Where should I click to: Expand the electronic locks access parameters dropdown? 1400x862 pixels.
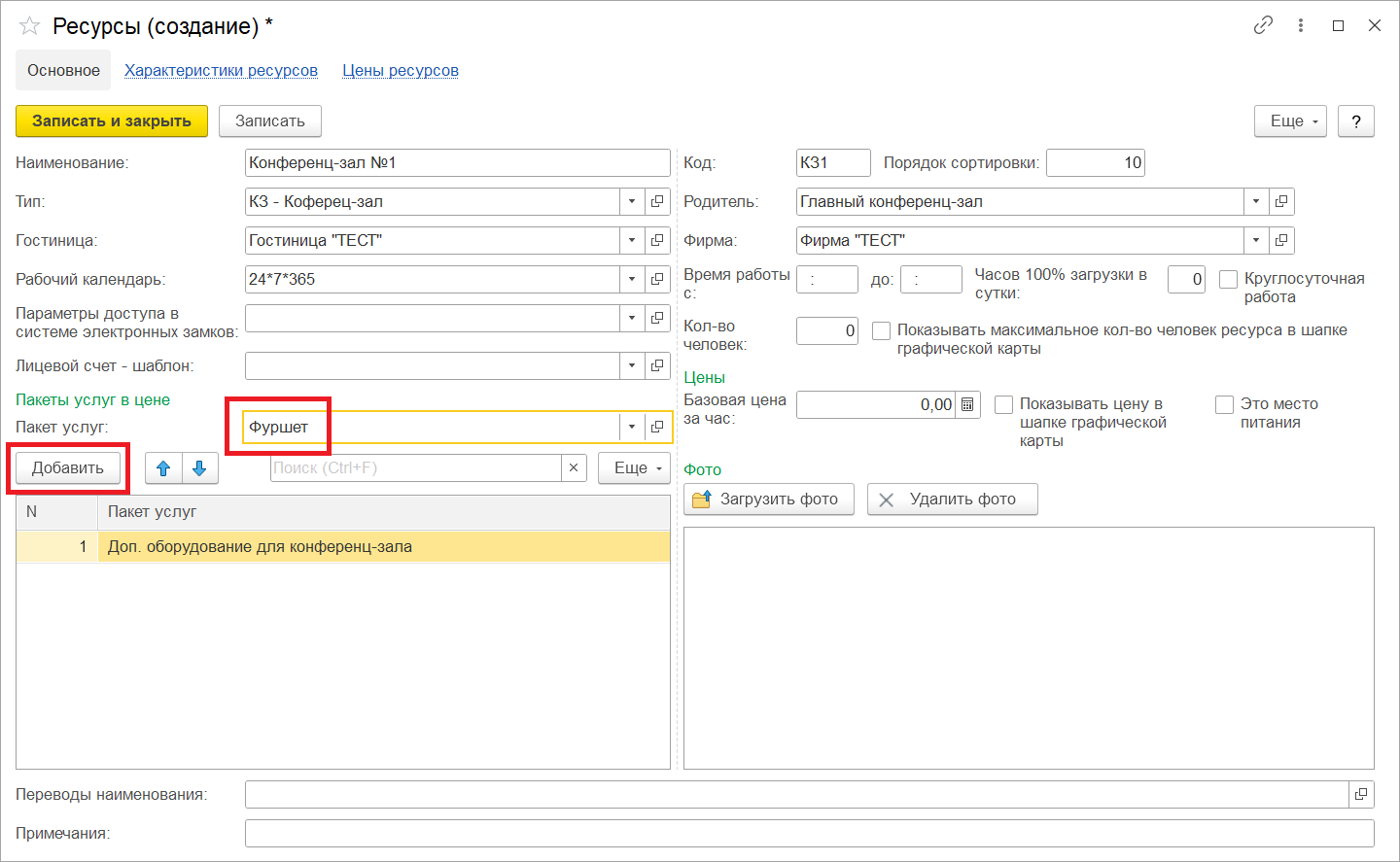click(632, 318)
